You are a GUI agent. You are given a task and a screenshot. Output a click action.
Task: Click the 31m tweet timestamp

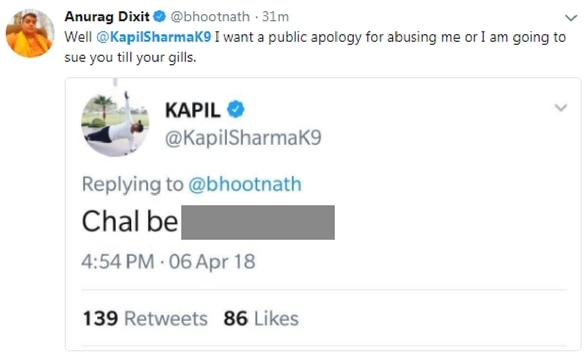coord(275,16)
